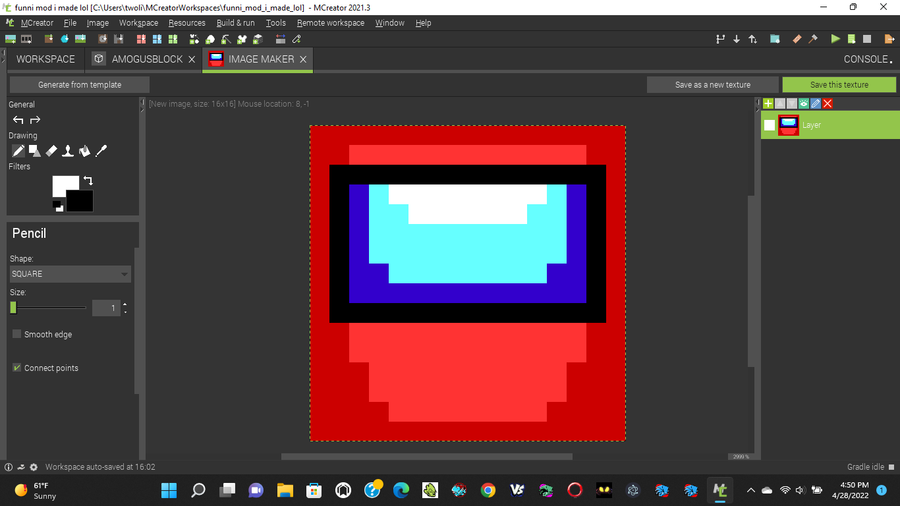Click the remote branch setup icon
This screenshot has height=506, width=900.
pos(720,39)
